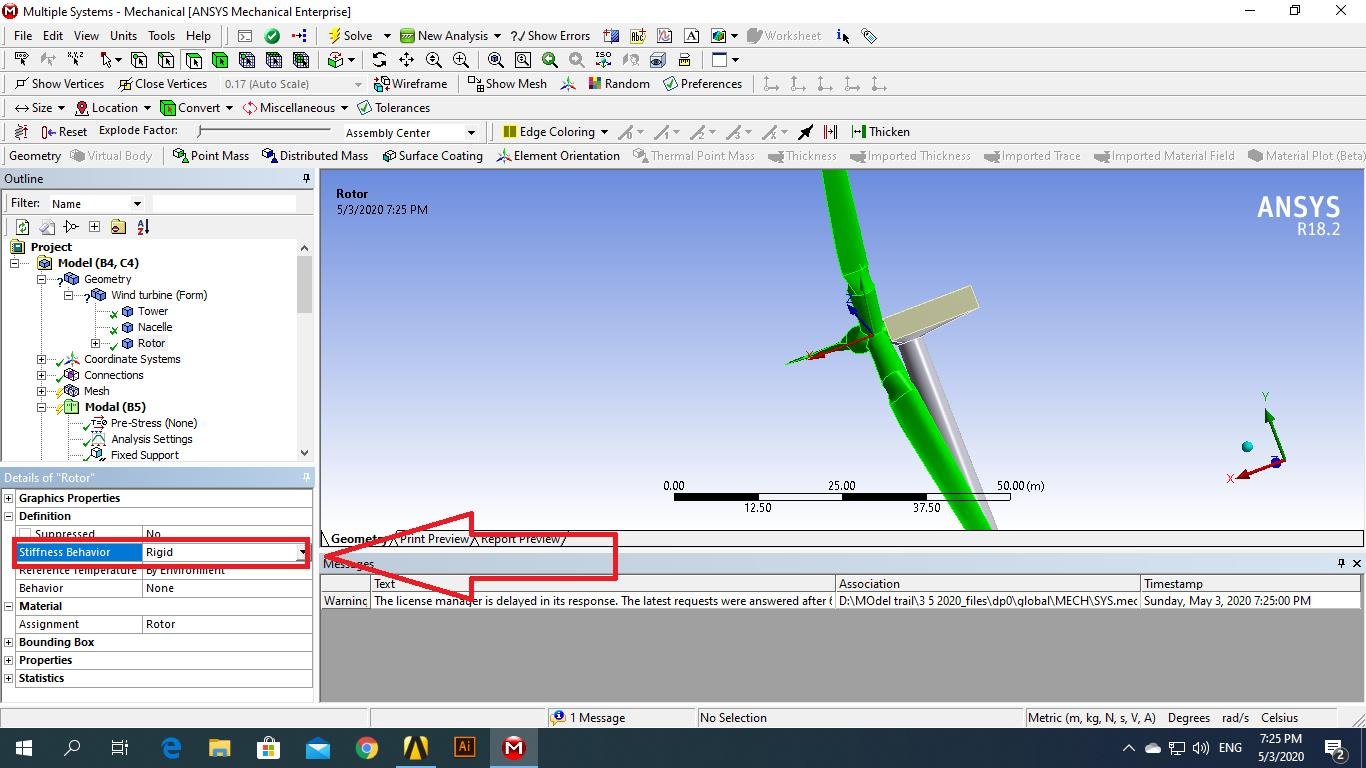Open Preferences from the toolbar

(702, 84)
